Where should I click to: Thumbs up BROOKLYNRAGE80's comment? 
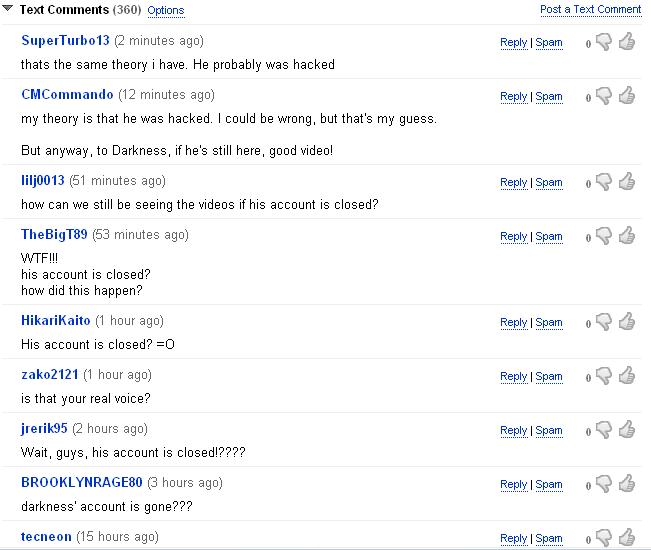(627, 483)
